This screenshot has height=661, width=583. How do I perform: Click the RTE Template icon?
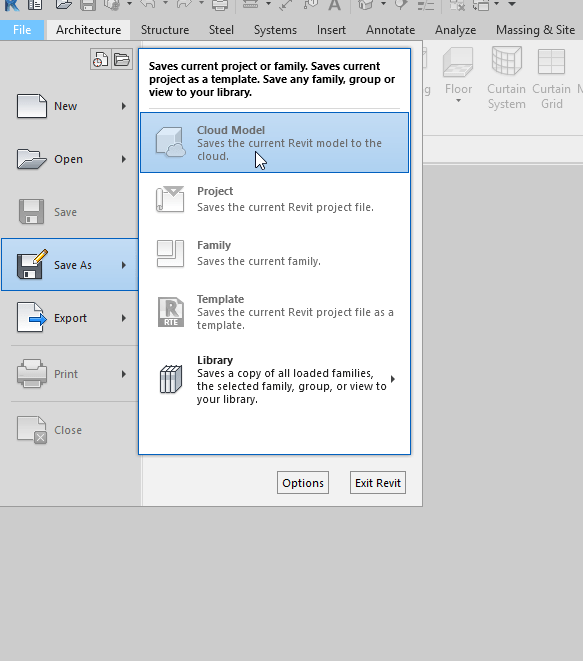tap(171, 312)
